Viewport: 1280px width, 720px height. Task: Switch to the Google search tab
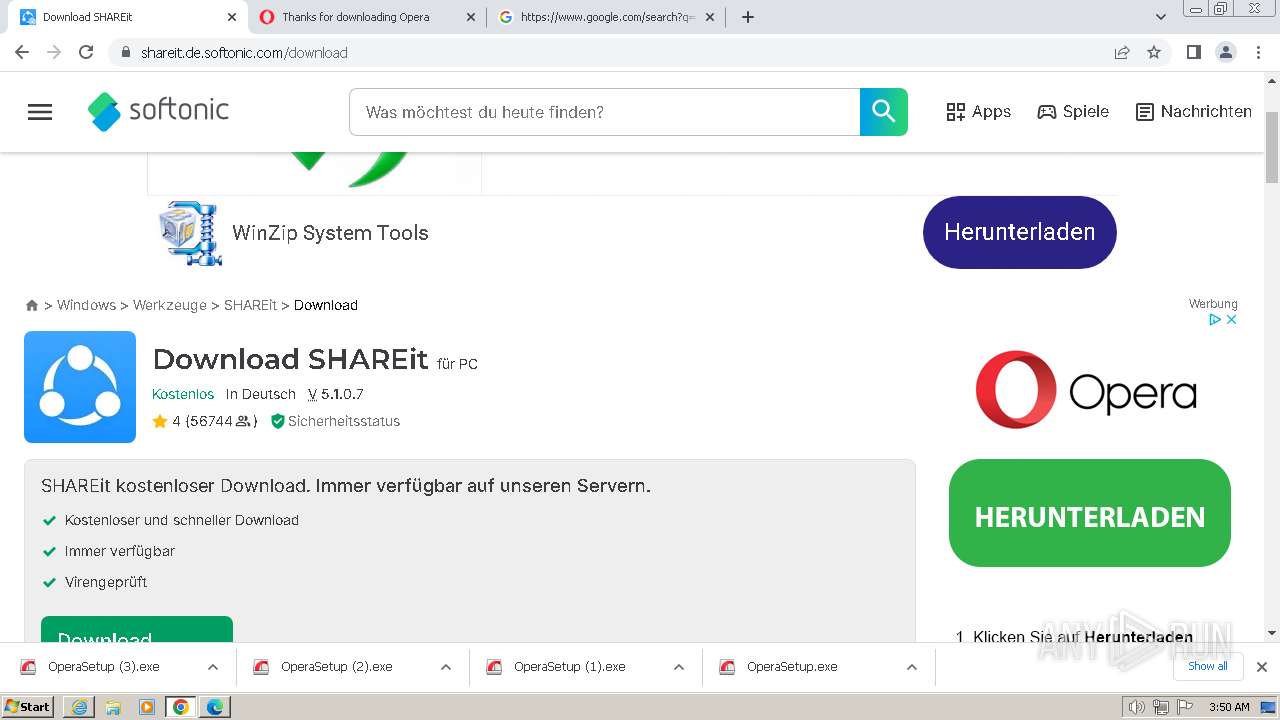[x=607, y=17]
